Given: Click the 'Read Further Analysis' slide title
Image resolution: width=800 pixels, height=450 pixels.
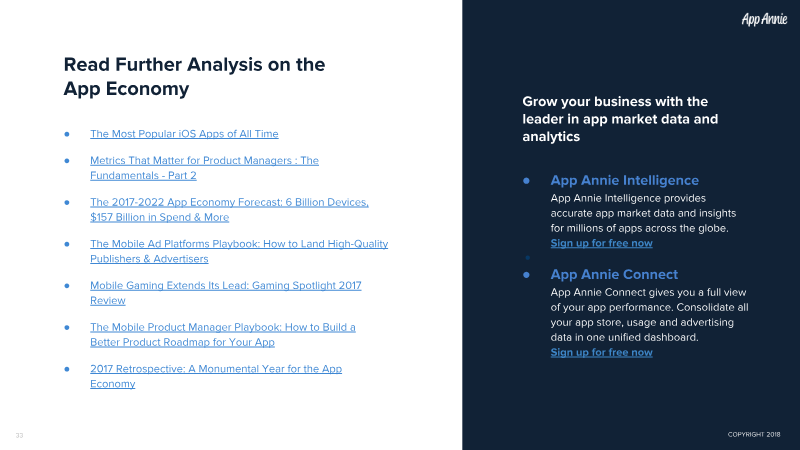Looking at the screenshot, I should coord(194,76).
